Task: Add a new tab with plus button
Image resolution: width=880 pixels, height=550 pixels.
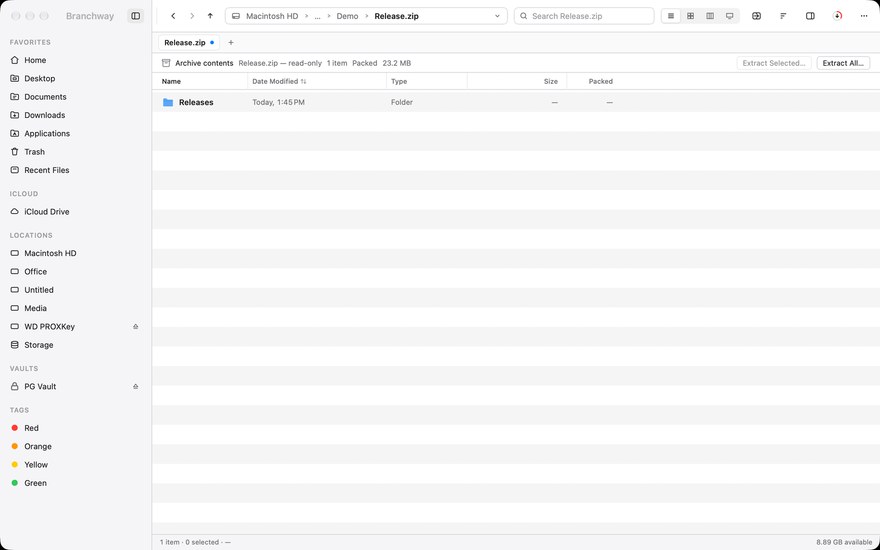Action: [231, 43]
